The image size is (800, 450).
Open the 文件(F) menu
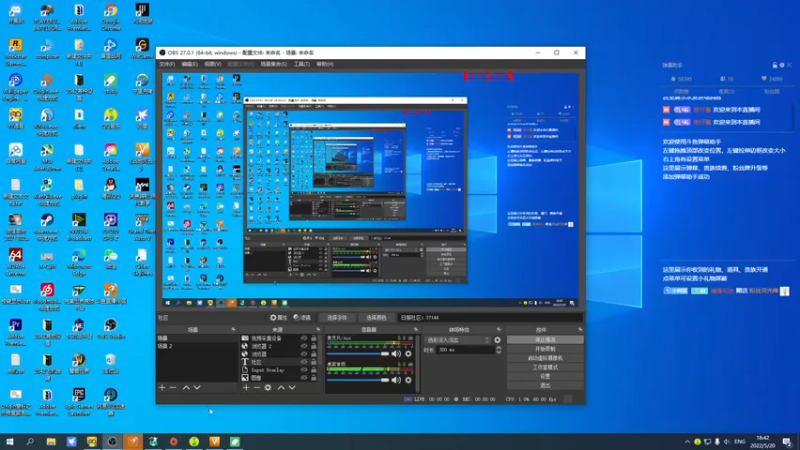tap(167, 64)
